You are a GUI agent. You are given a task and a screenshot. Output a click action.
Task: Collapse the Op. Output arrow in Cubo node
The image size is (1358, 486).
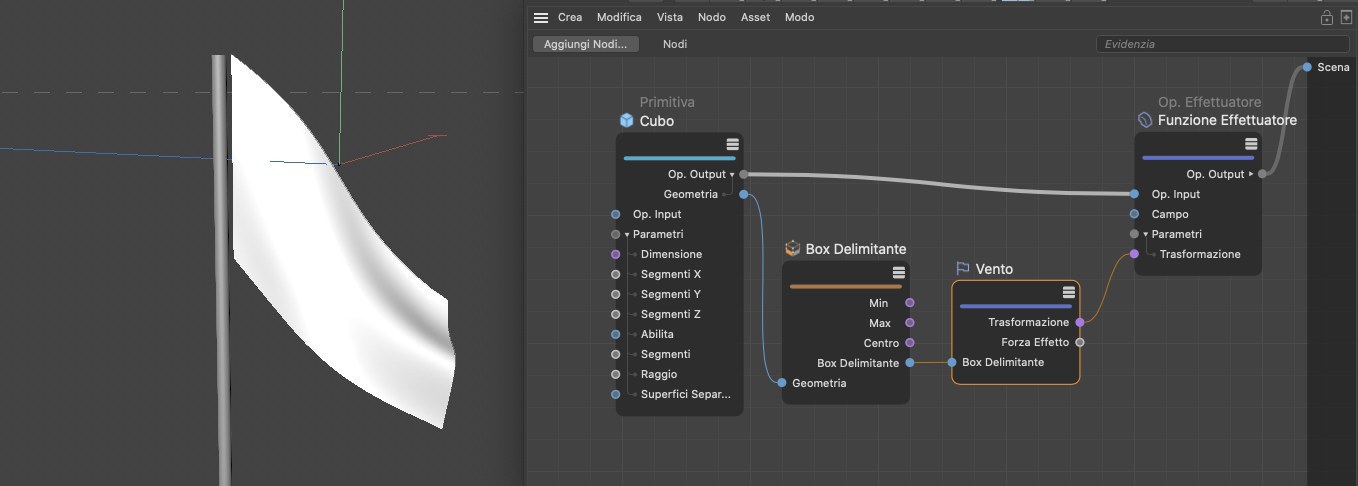click(732, 174)
